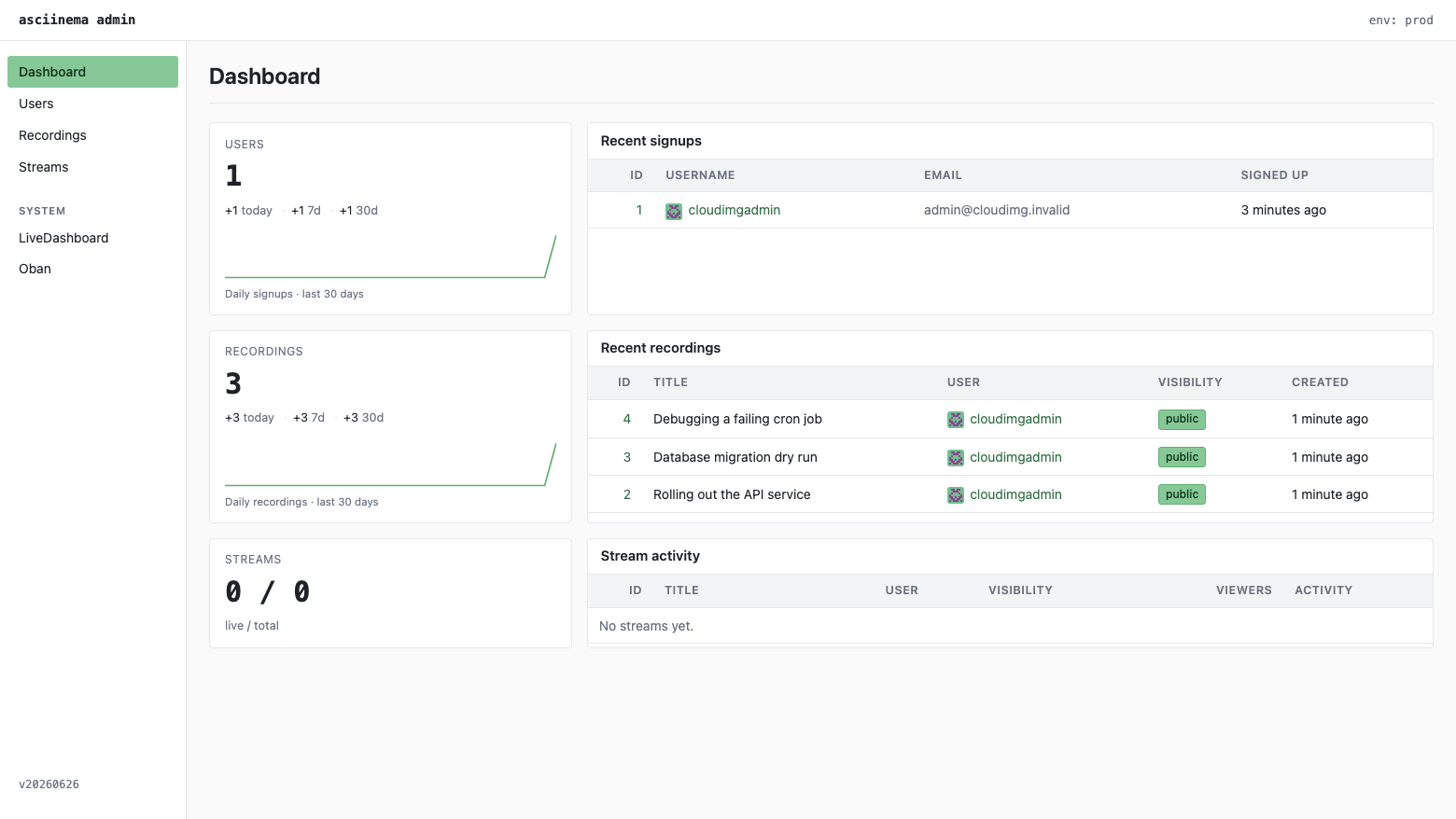Open signup ID 1 link
This screenshot has width=1456, height=819.
pos(639,210)
